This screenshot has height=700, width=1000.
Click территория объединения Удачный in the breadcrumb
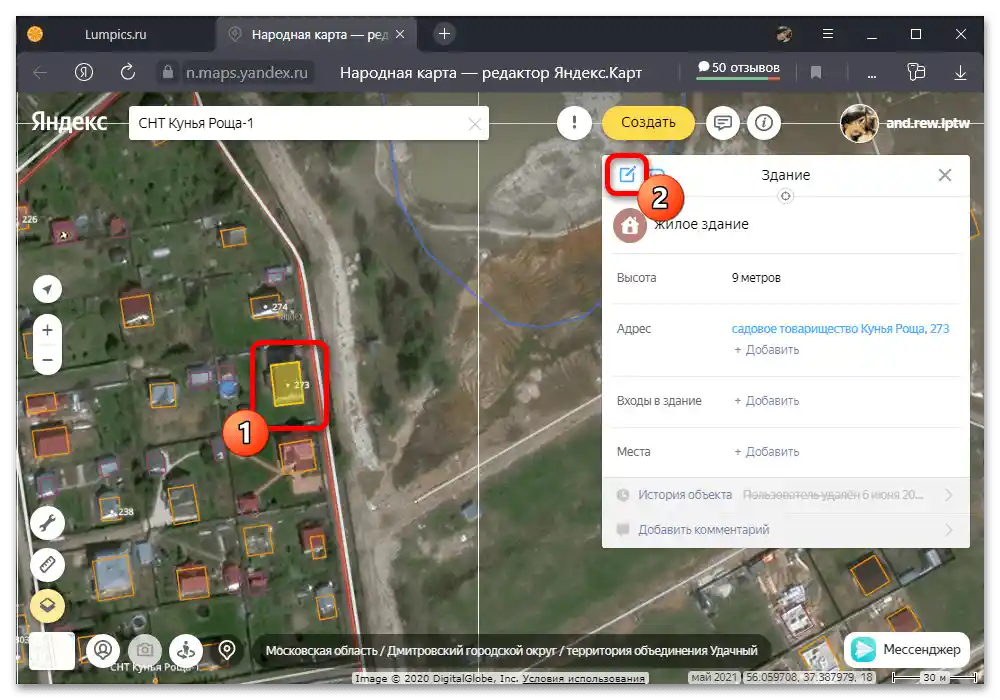click(x=662, y=651)
